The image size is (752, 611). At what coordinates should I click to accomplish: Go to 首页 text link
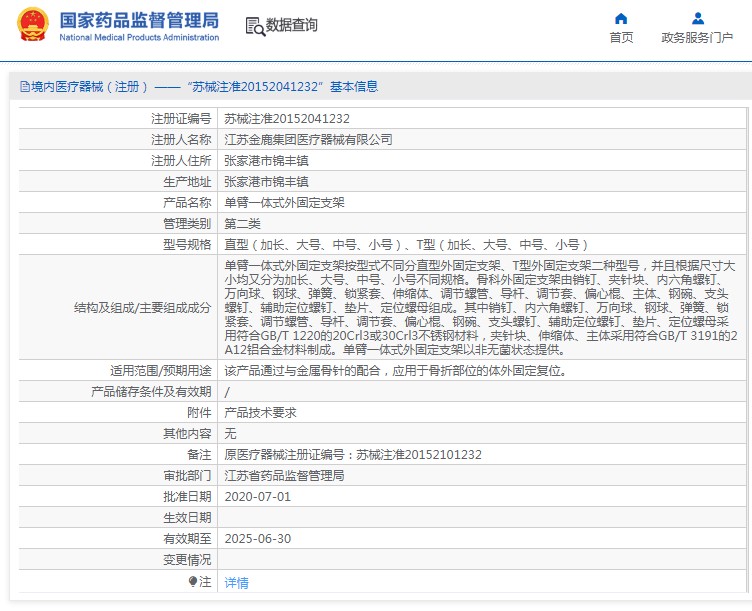coord(621,38)
